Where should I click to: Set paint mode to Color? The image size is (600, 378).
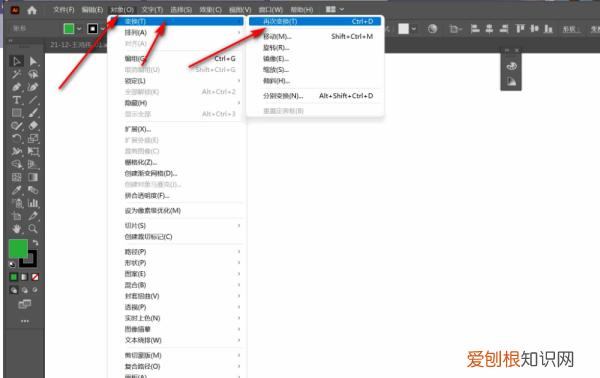14,277
